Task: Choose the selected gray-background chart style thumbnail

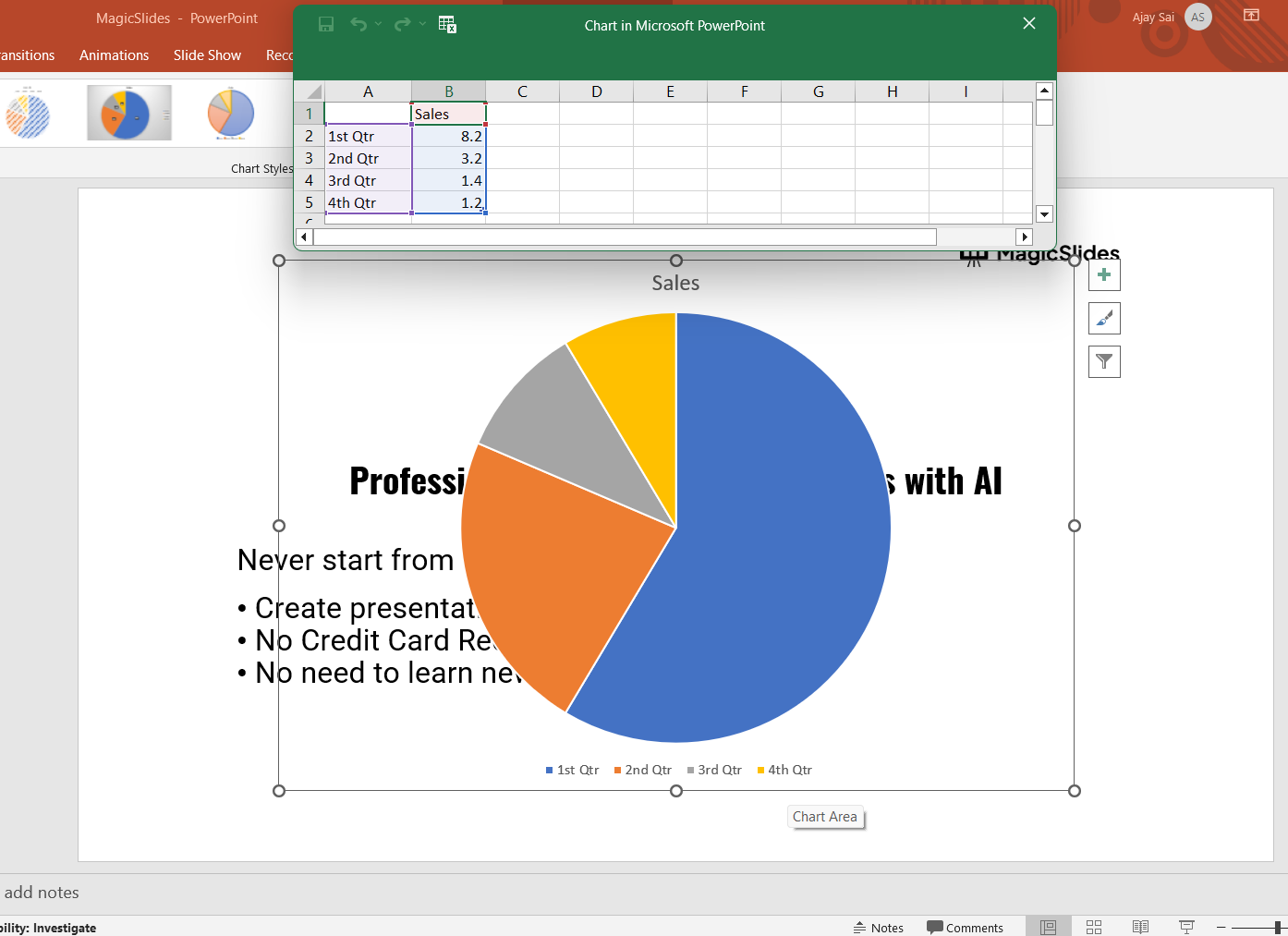Action: click(129, 113)
